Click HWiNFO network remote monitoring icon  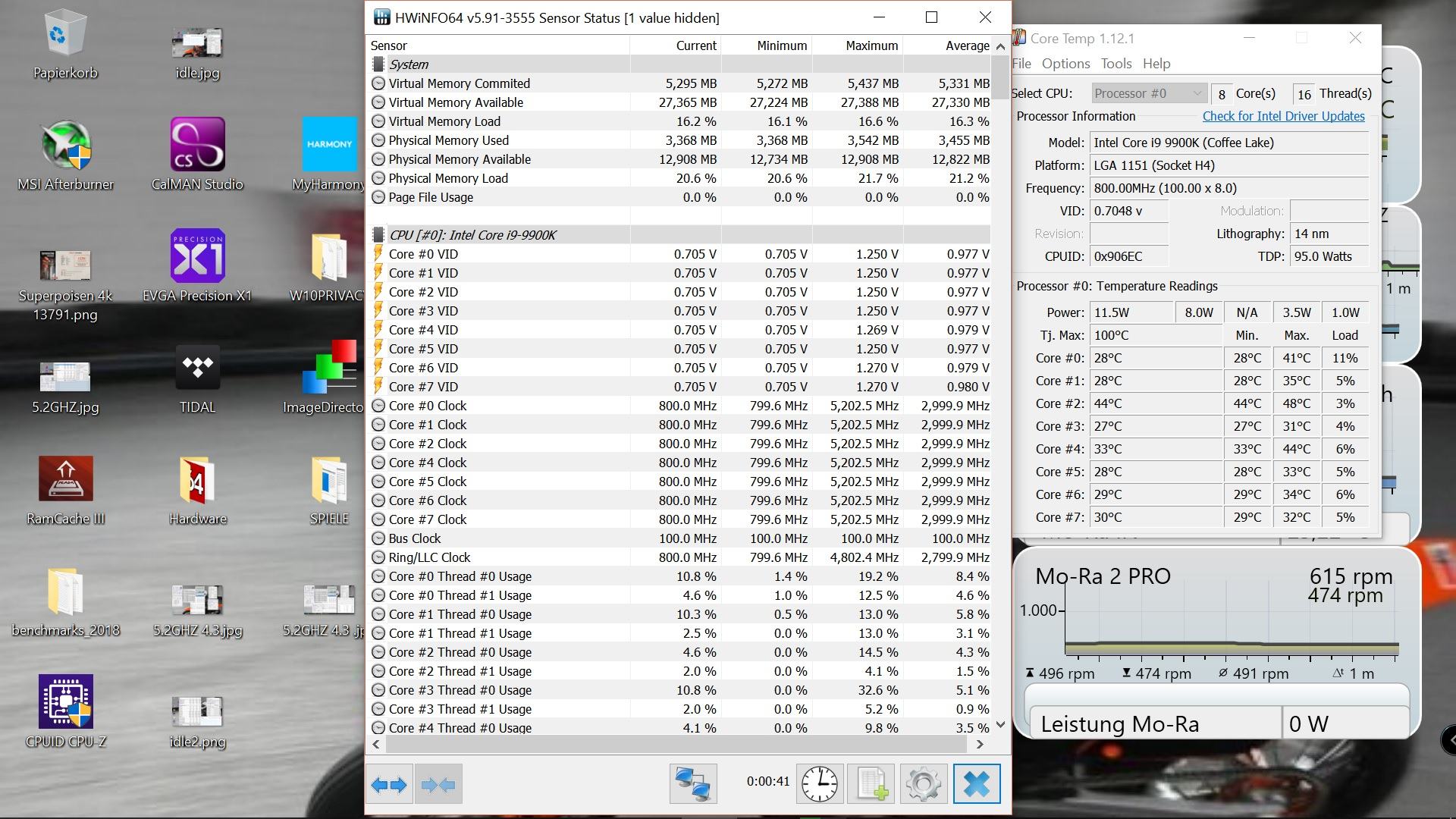click(693, 784)
